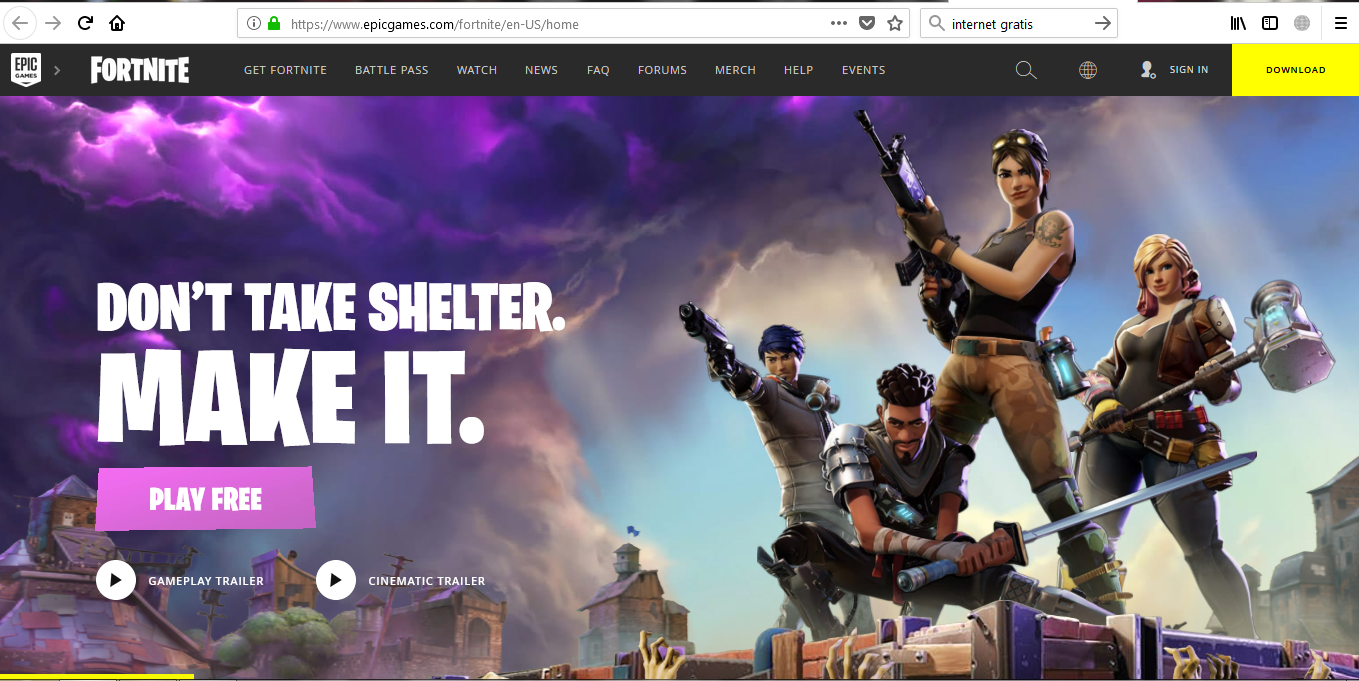This screenshot has width=1359, height=681.
Task: Open the Help page
Action: 798,70
